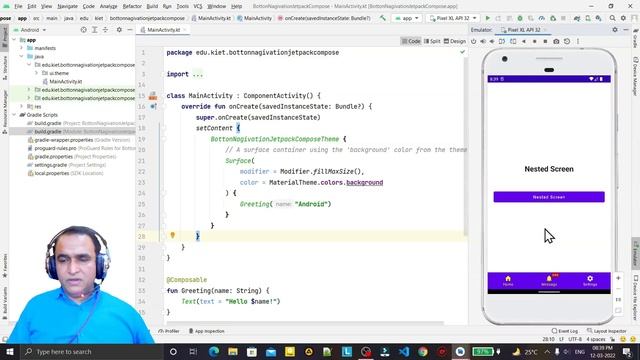This screenshot has width=640, height=360.
Task: Click emulator volume up icon
Action: click(x=483, y=41)
